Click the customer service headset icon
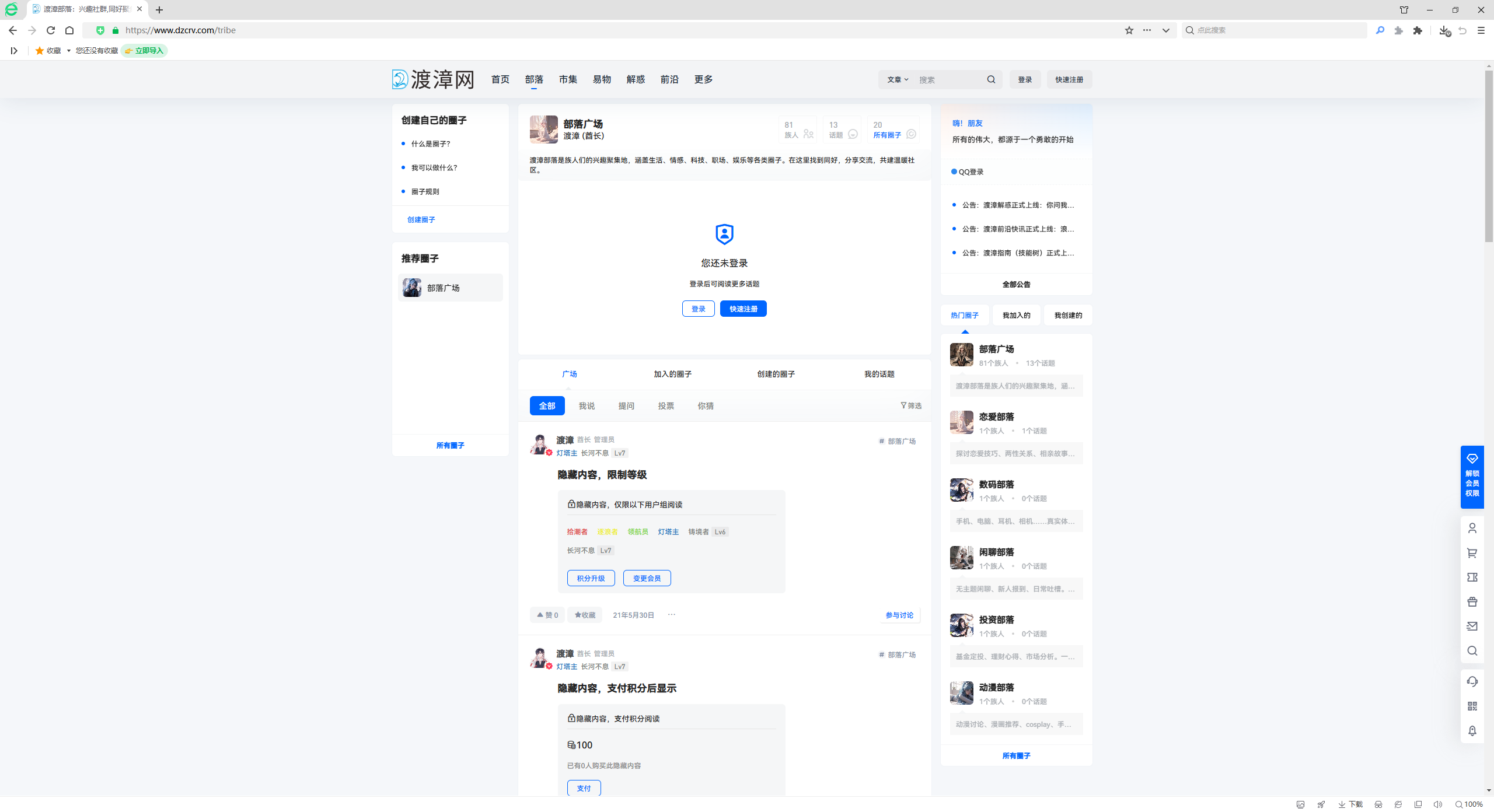The height and width of the screenshot is (812, 1494). click(x=1472, y=681)
